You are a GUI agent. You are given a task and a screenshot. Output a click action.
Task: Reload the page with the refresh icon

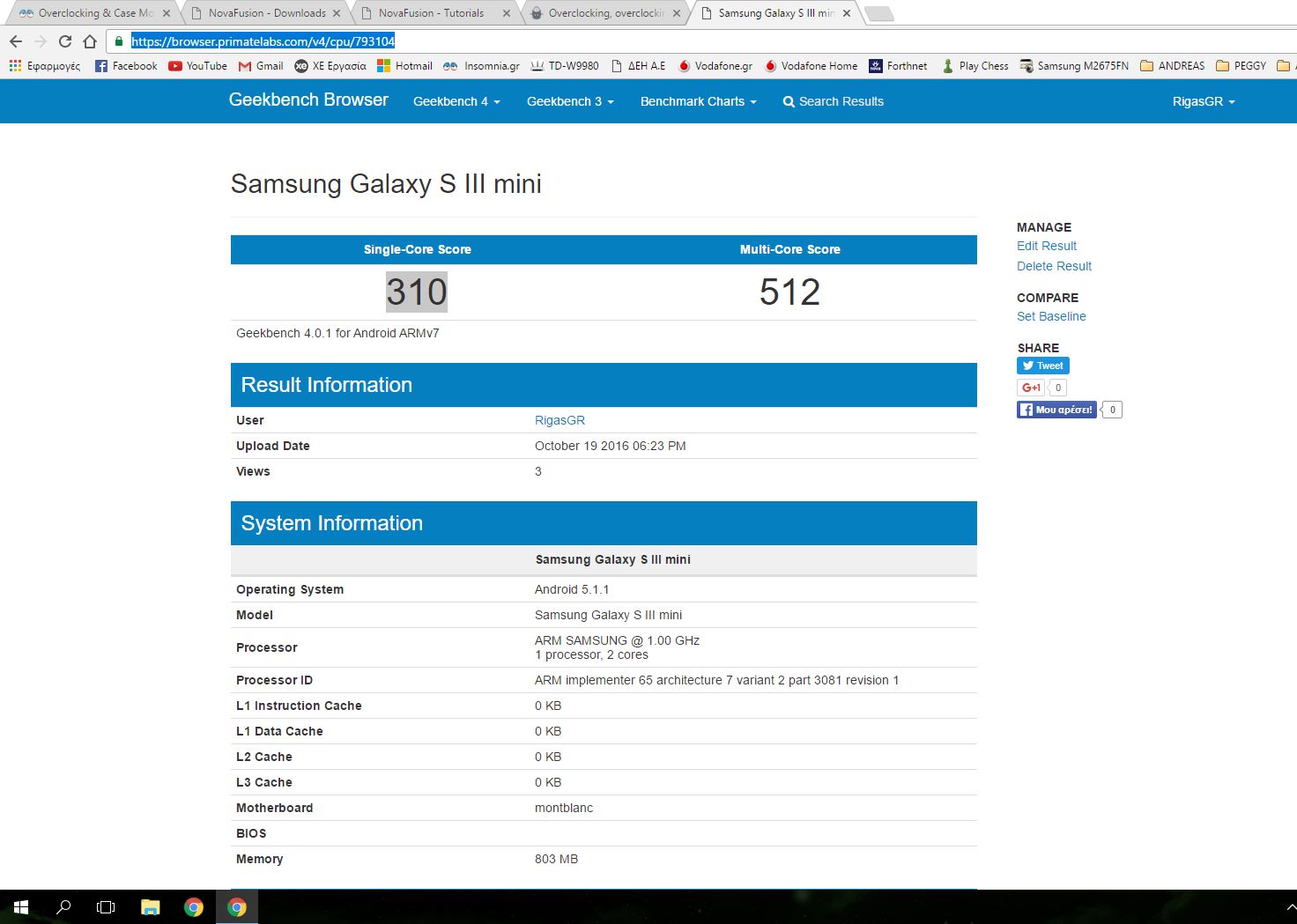(65, 41)
